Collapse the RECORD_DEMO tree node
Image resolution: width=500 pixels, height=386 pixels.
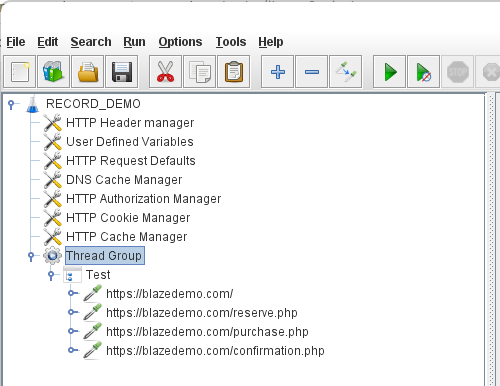pyautogui.click(x=11, y=105)
